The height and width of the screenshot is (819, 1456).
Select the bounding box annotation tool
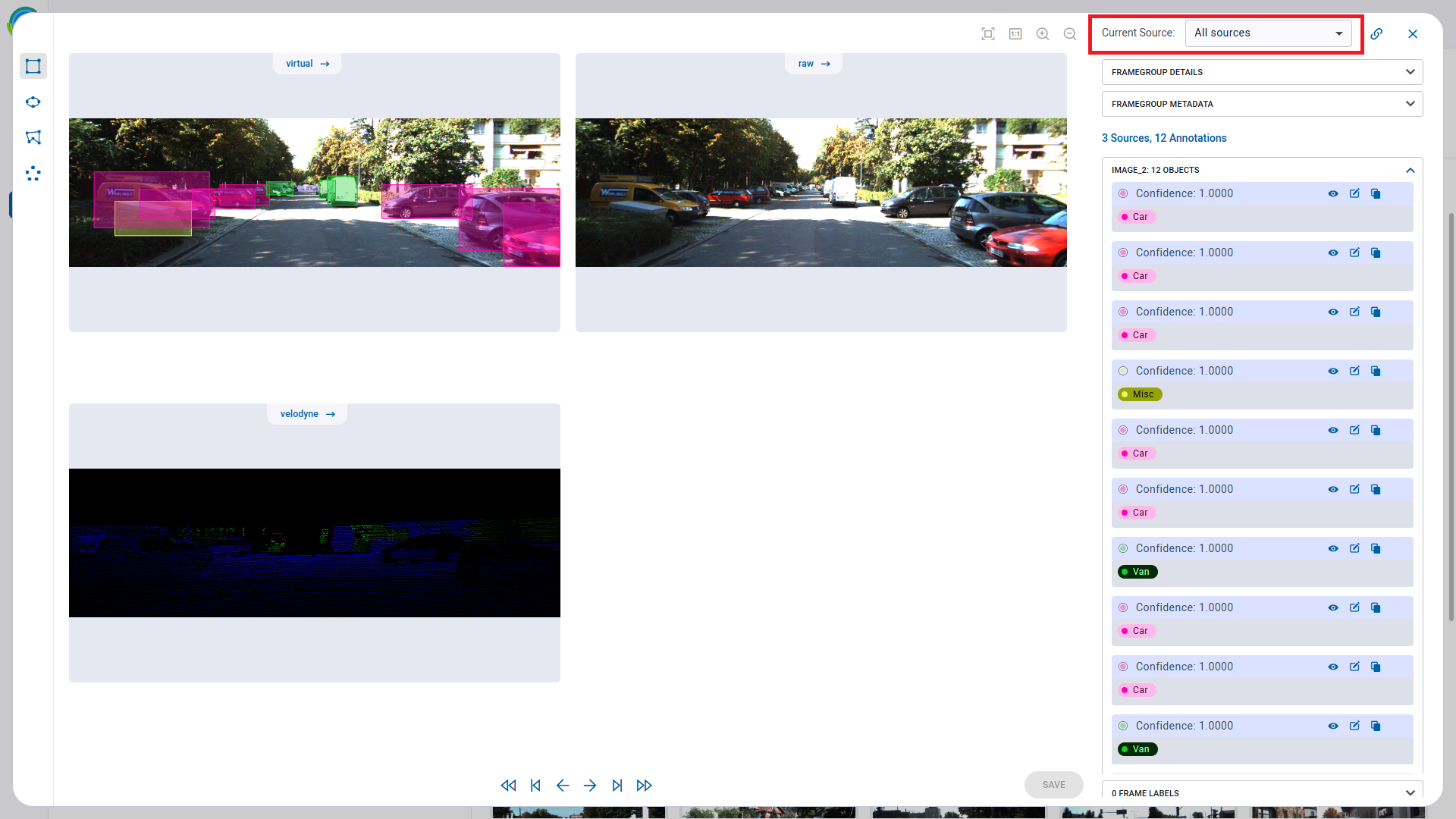(x=33, y=66)
